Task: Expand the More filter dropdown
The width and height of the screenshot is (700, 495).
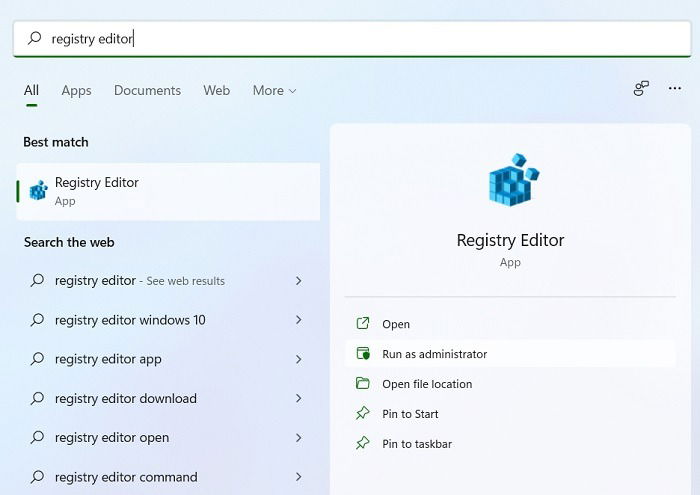Action: point(274,91)
